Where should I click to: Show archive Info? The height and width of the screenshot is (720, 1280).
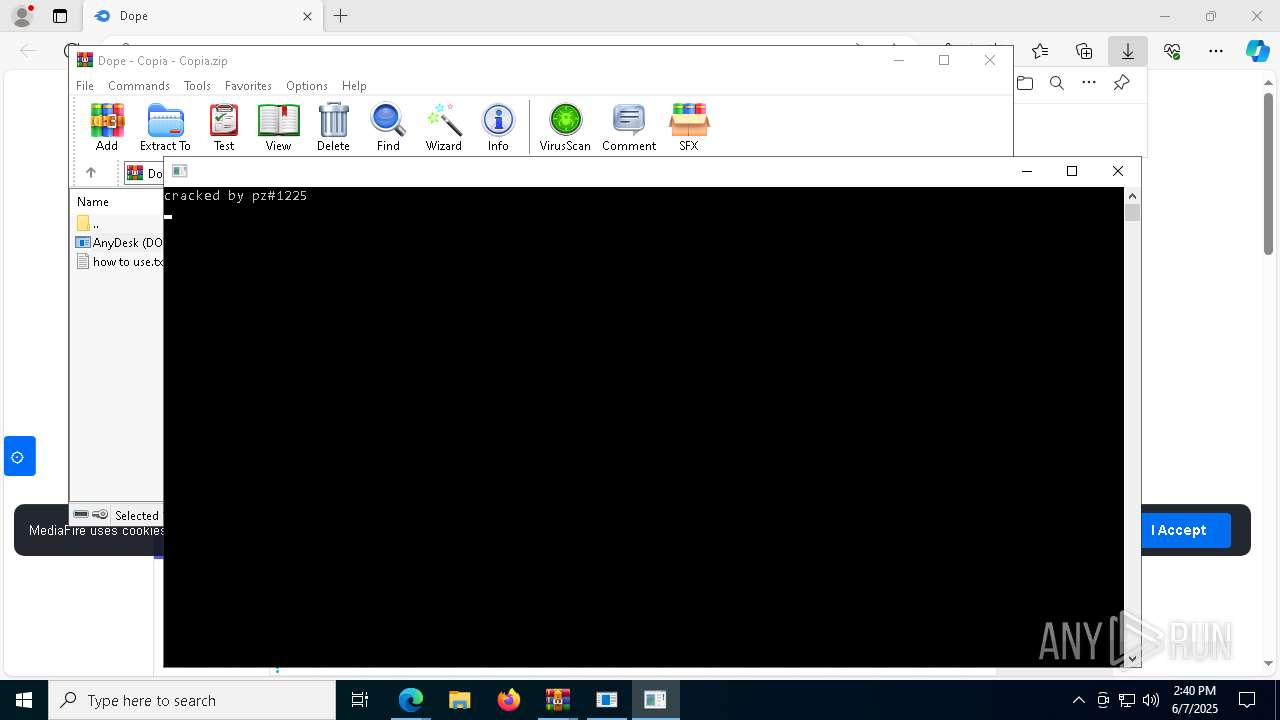tap(498, 127)
